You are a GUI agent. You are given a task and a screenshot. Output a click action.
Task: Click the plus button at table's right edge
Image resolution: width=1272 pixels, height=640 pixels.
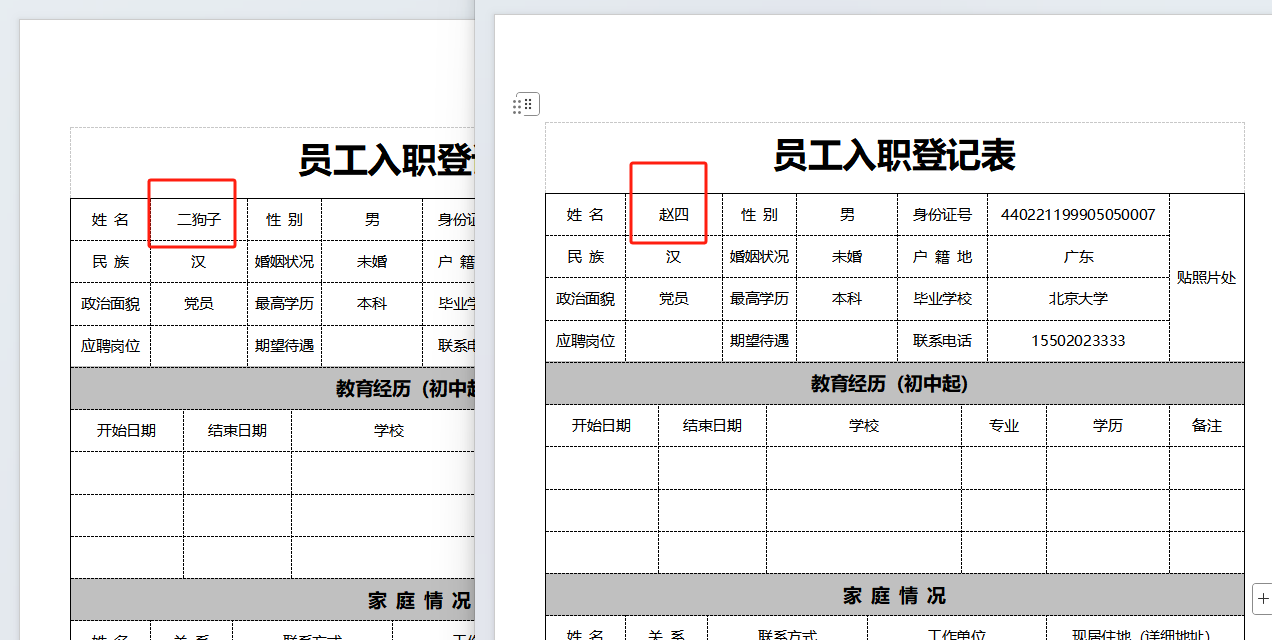click(x=1261, y=598)
